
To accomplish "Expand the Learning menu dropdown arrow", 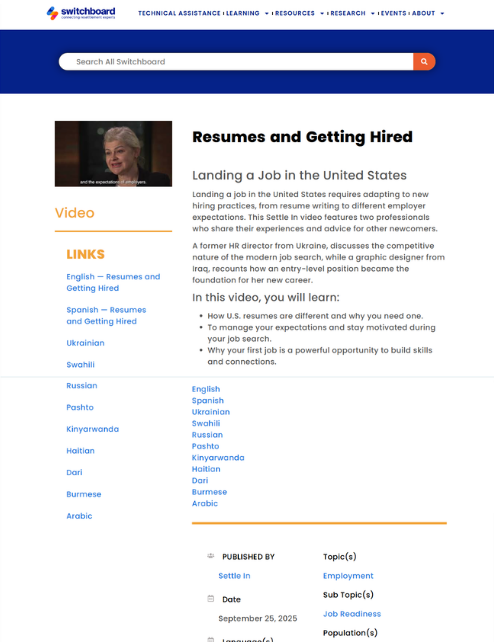I will click(267, 14).
